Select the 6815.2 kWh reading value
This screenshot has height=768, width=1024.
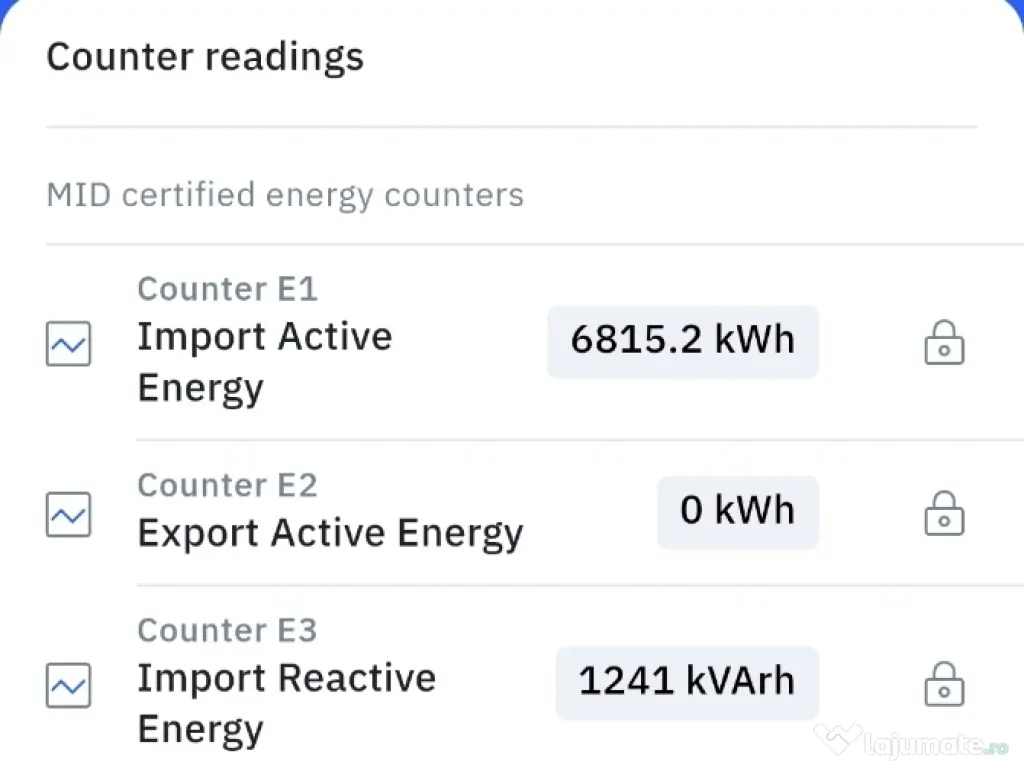pyautogui.click(x=683, y=341)
